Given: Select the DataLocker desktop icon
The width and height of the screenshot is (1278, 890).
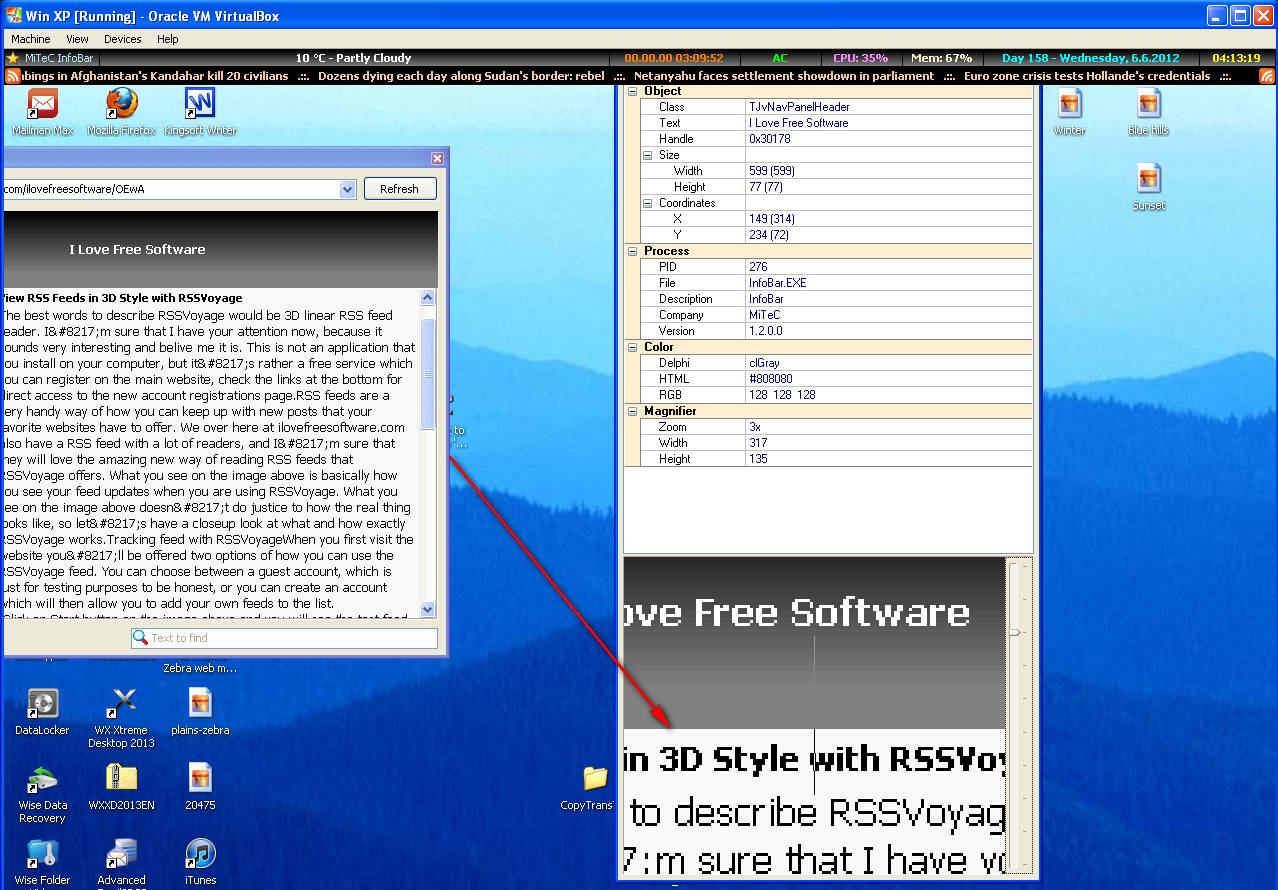Looking at the screenshot, I should [42, 704].
